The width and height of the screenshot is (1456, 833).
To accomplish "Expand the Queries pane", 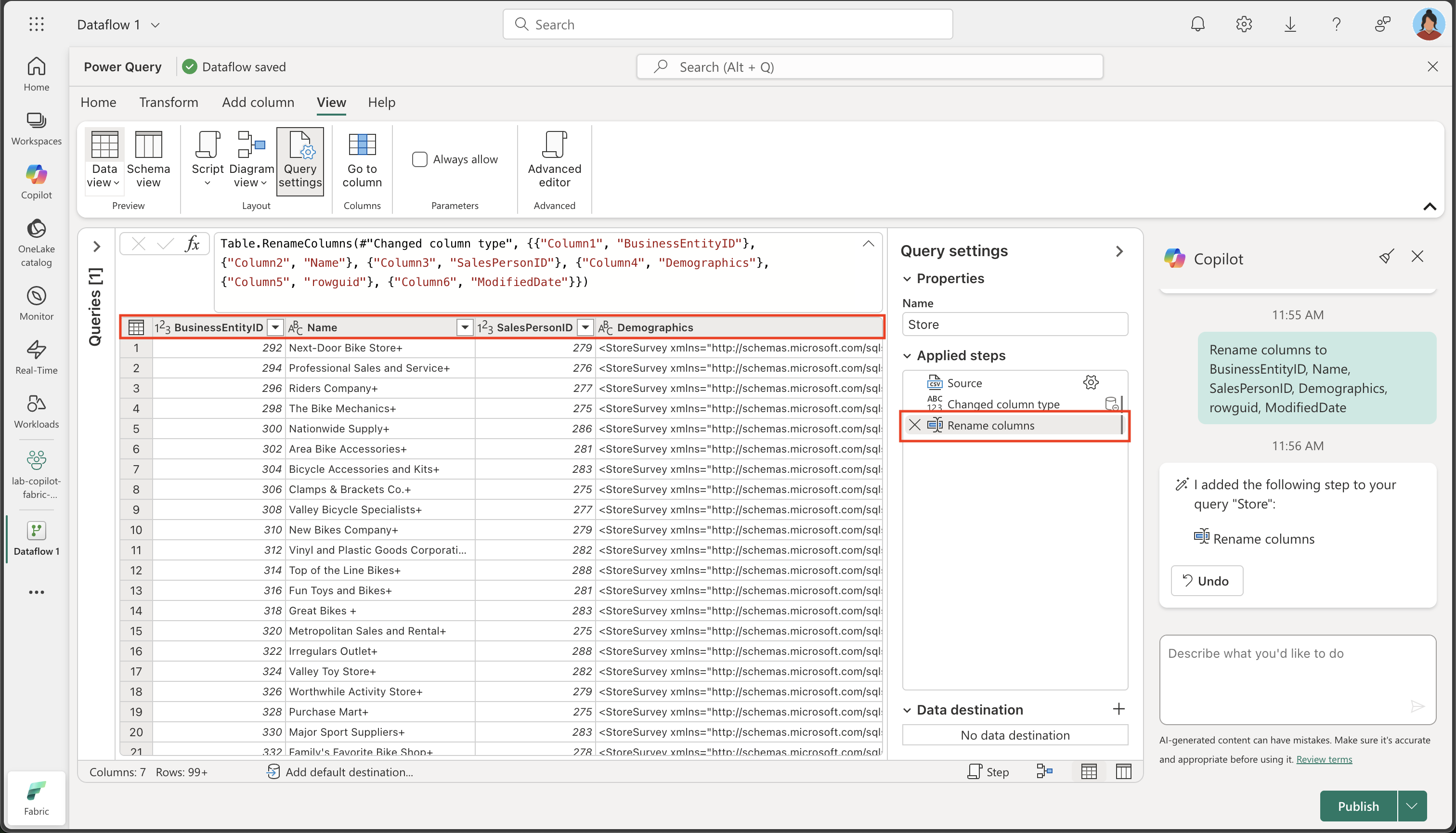I will (x=97, y=247).
